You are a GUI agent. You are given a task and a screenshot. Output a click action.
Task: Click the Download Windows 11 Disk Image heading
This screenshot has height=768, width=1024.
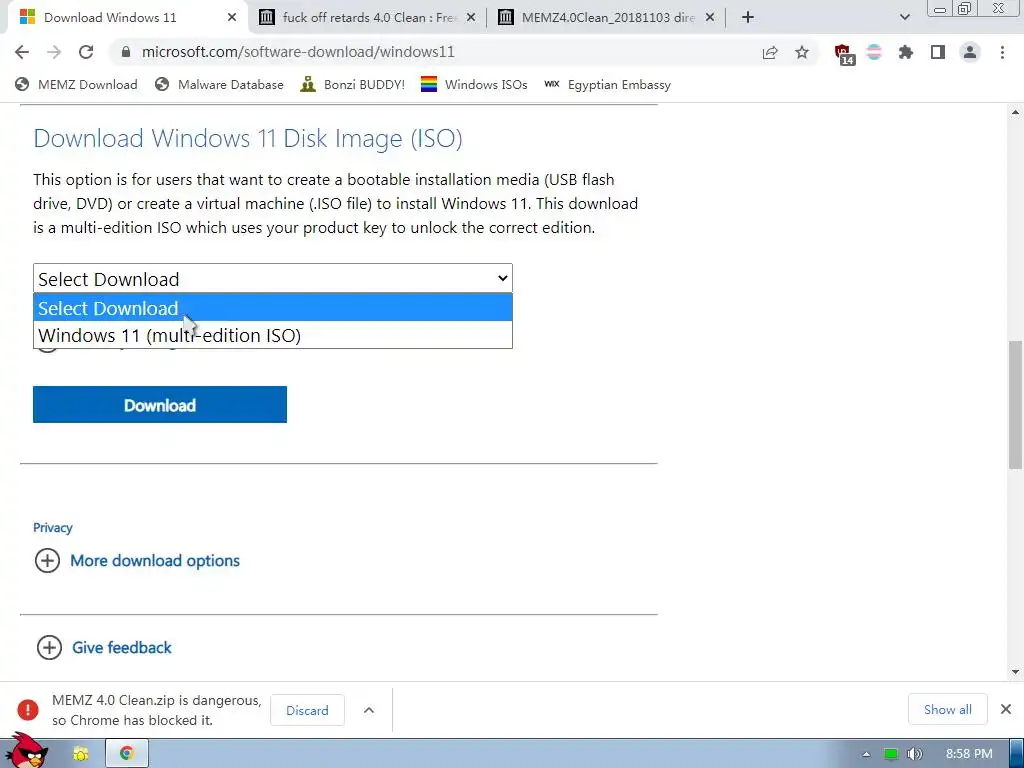248,138
